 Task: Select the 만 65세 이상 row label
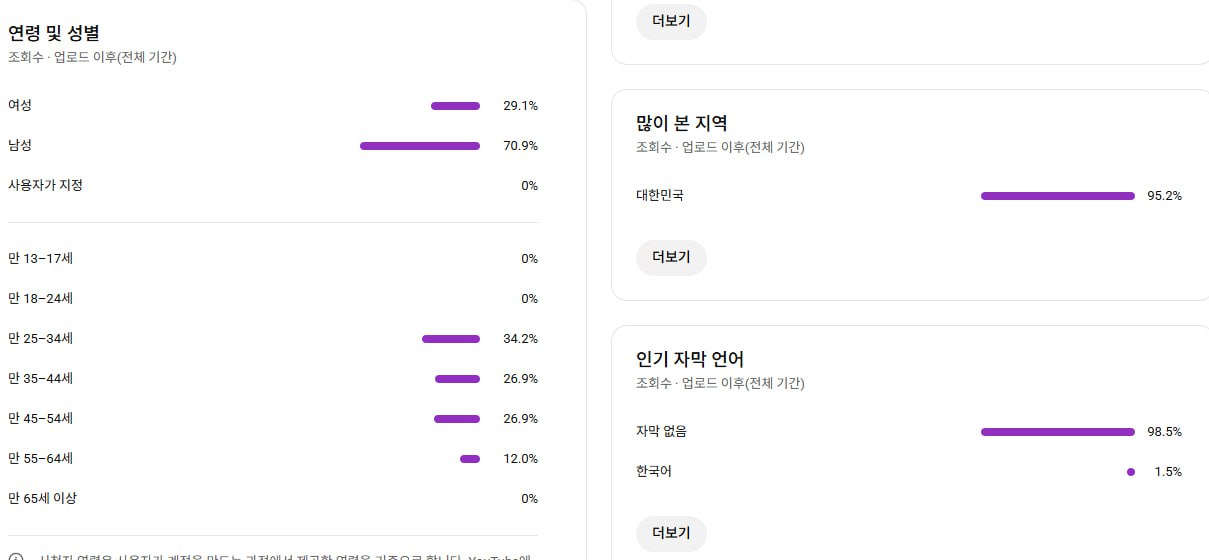click(x=42, y=498)
